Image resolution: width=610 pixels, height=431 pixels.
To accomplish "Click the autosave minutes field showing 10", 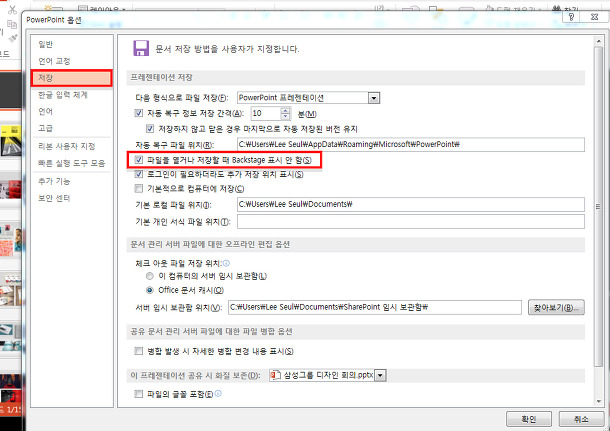I will [x=266, y=113].
